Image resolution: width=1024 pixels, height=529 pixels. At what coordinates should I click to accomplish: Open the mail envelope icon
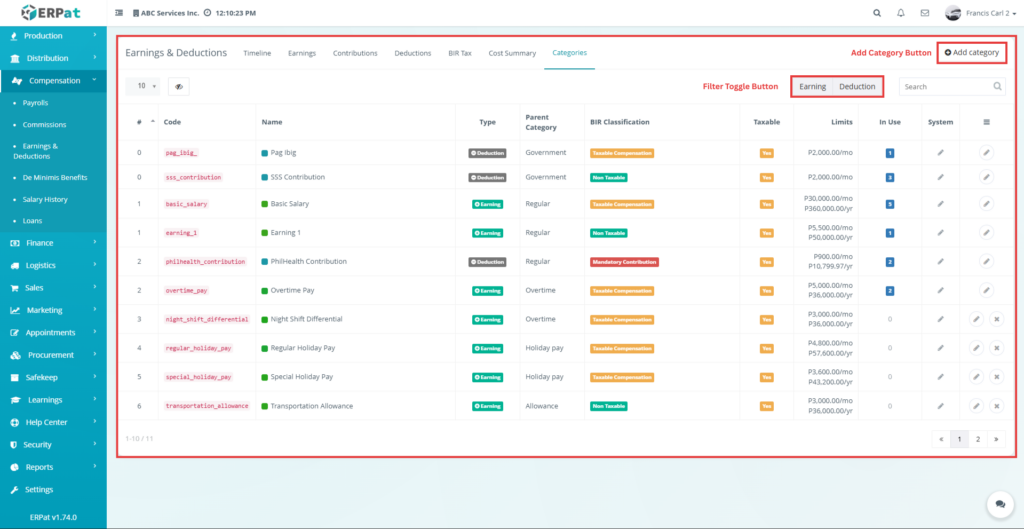pos(925,13)
